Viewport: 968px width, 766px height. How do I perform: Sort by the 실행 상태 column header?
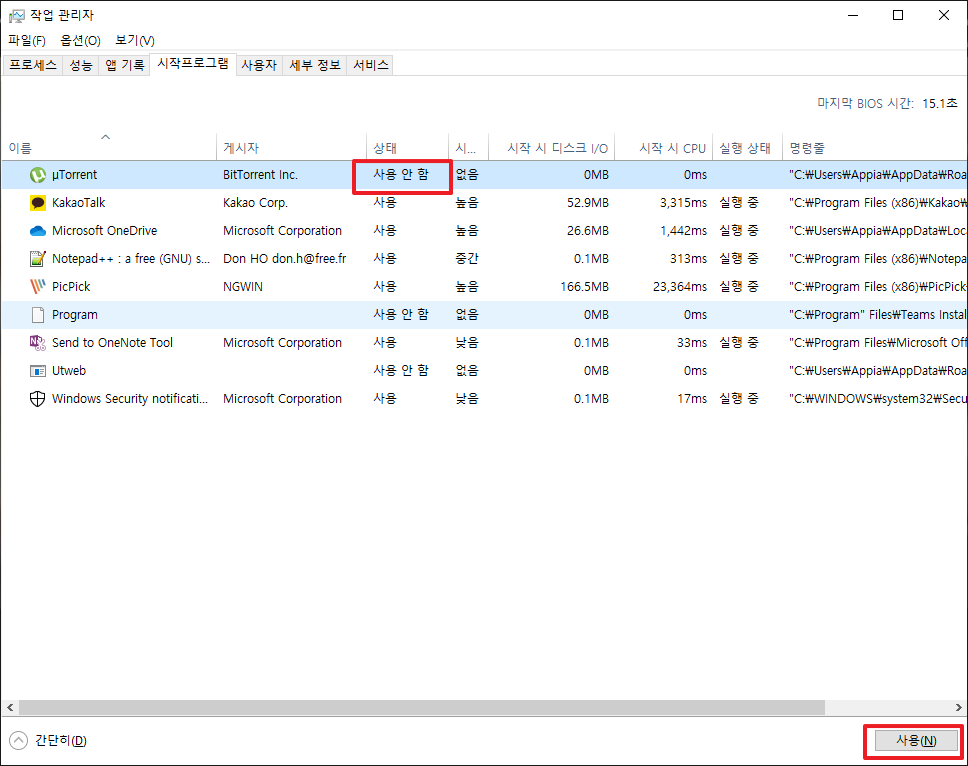(748, 148)
